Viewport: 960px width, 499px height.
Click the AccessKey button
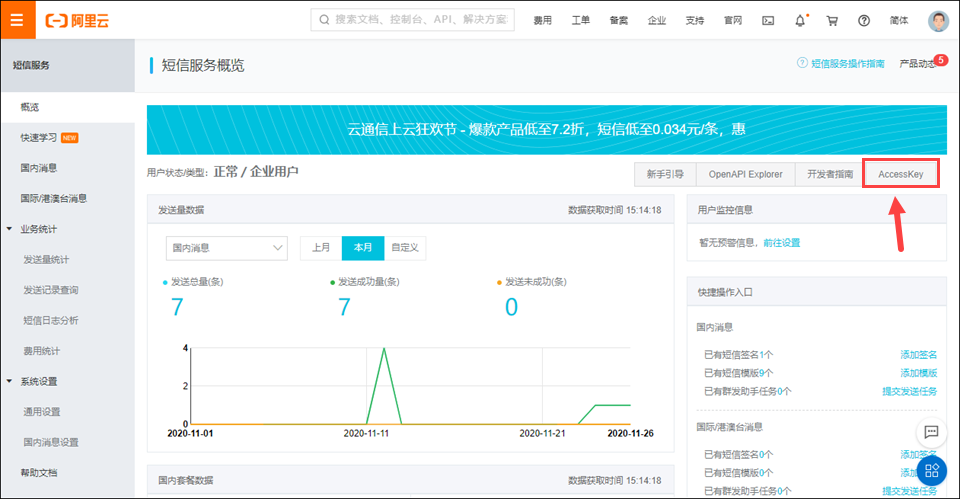point(901,174)
